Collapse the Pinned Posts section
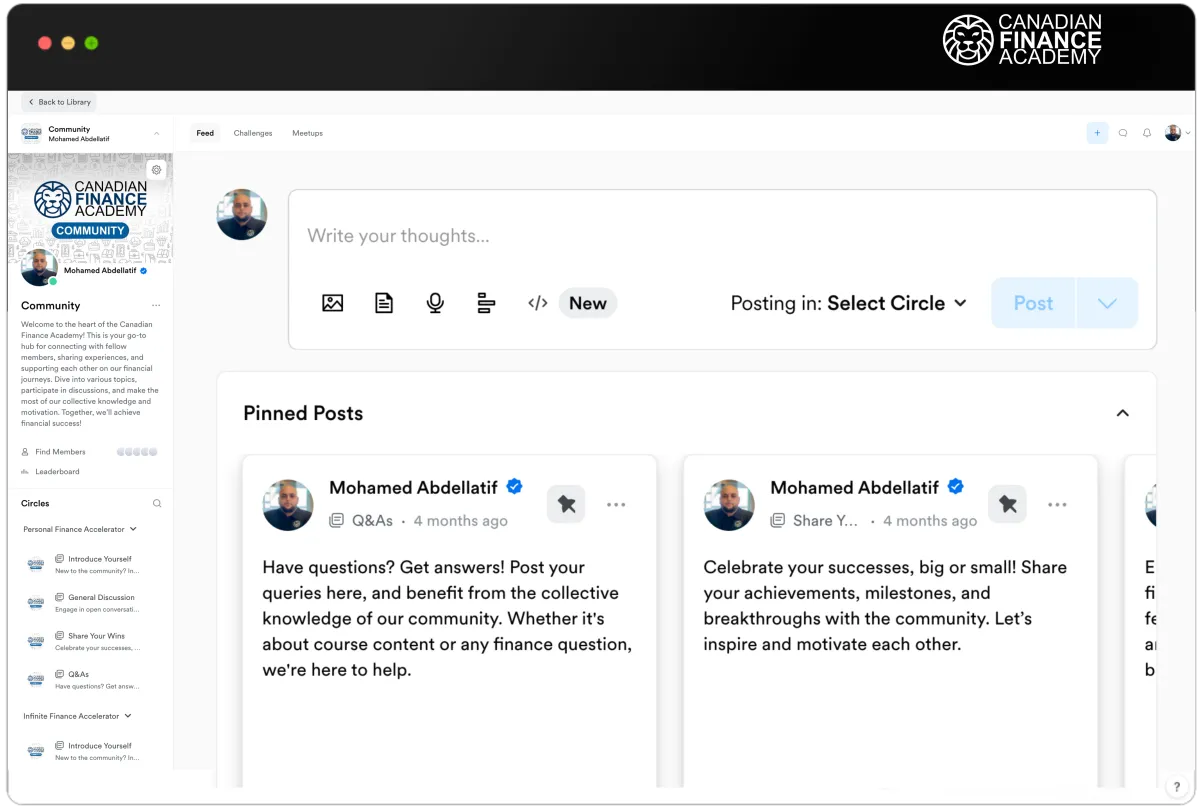The width and height of the screenshot is (1200, 810). [1122, 413]
